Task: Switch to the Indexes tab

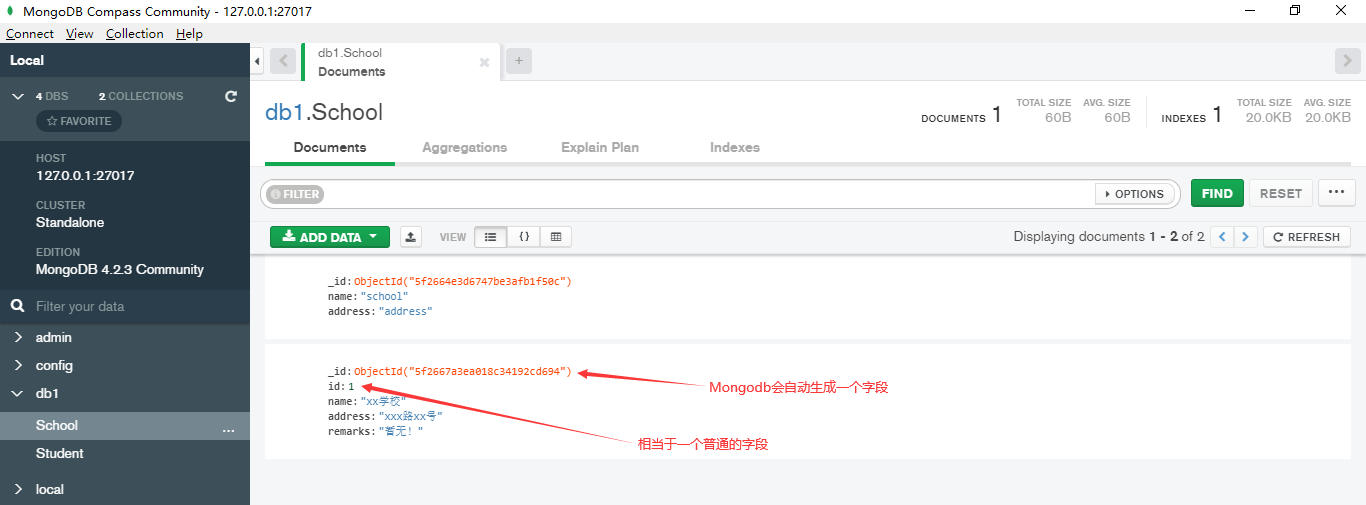Action: tap(735, 147)
